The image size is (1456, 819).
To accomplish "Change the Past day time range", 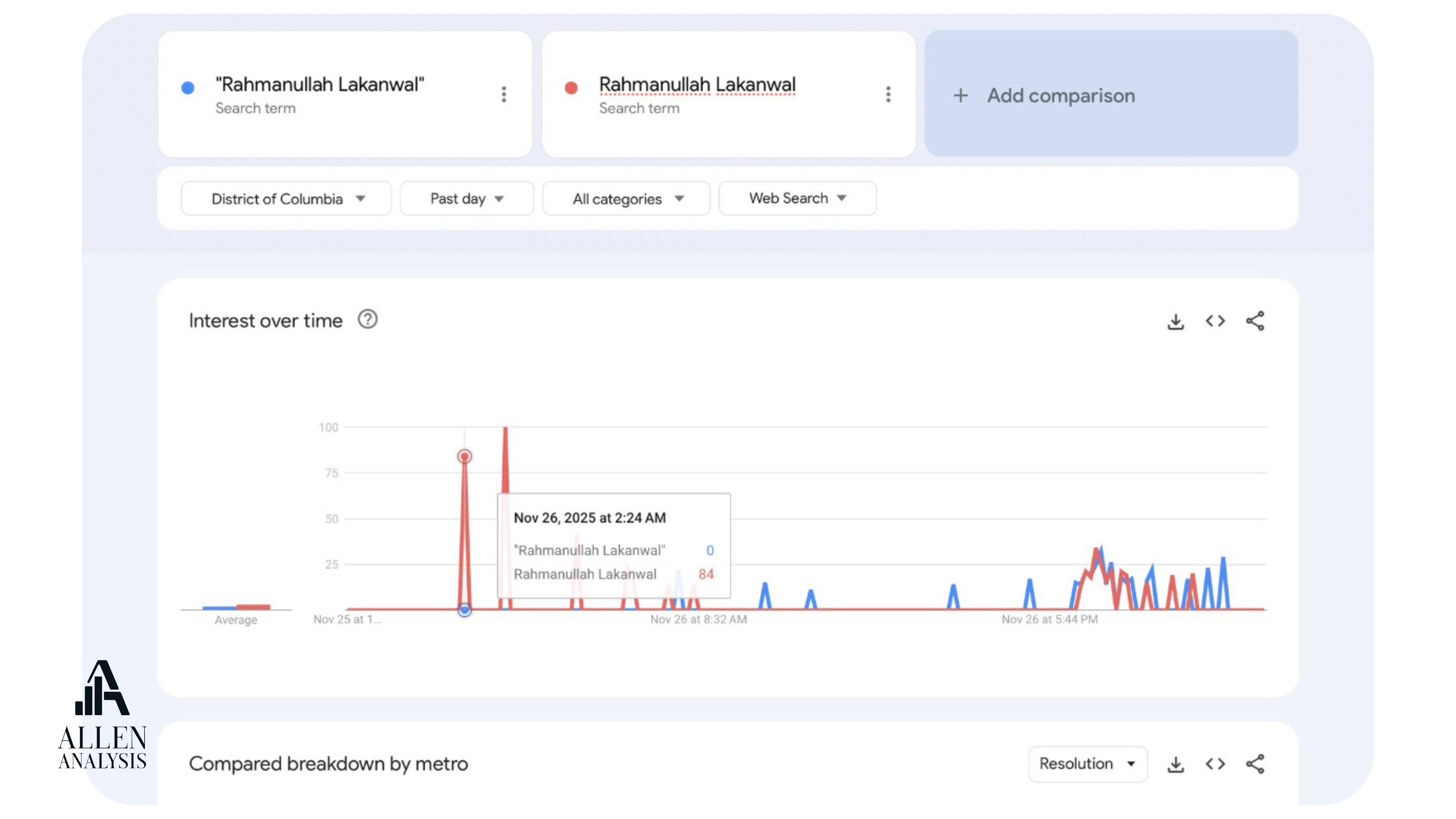I will (x=466, y=199).
